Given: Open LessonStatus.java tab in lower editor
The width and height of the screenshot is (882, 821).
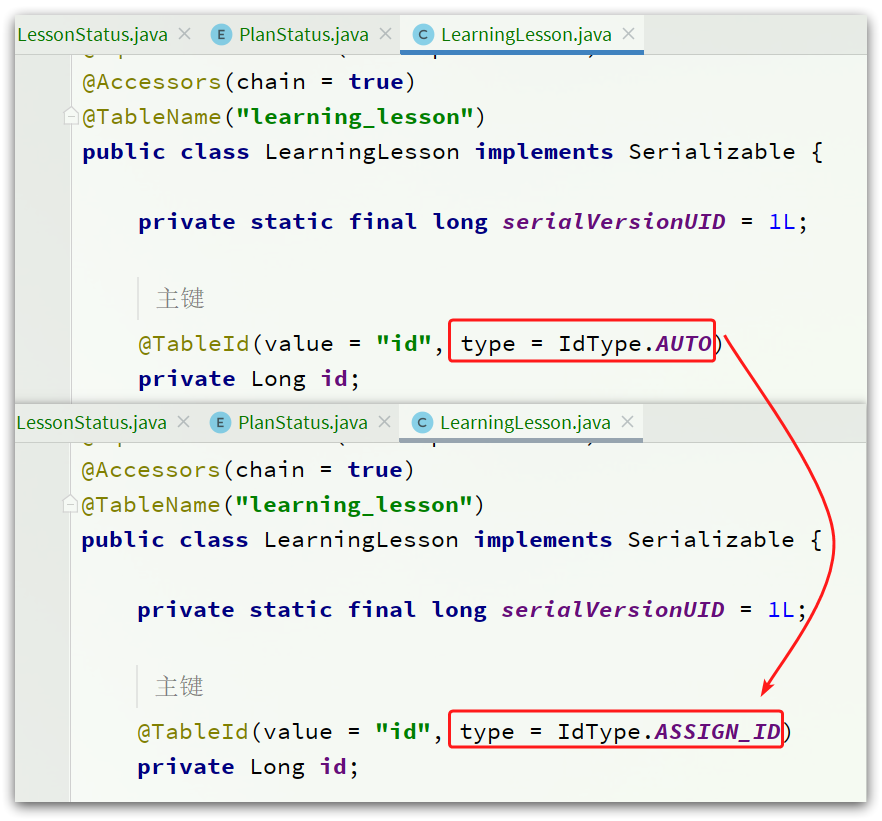Looking at the screenshot, I should (x=92, y=423).
